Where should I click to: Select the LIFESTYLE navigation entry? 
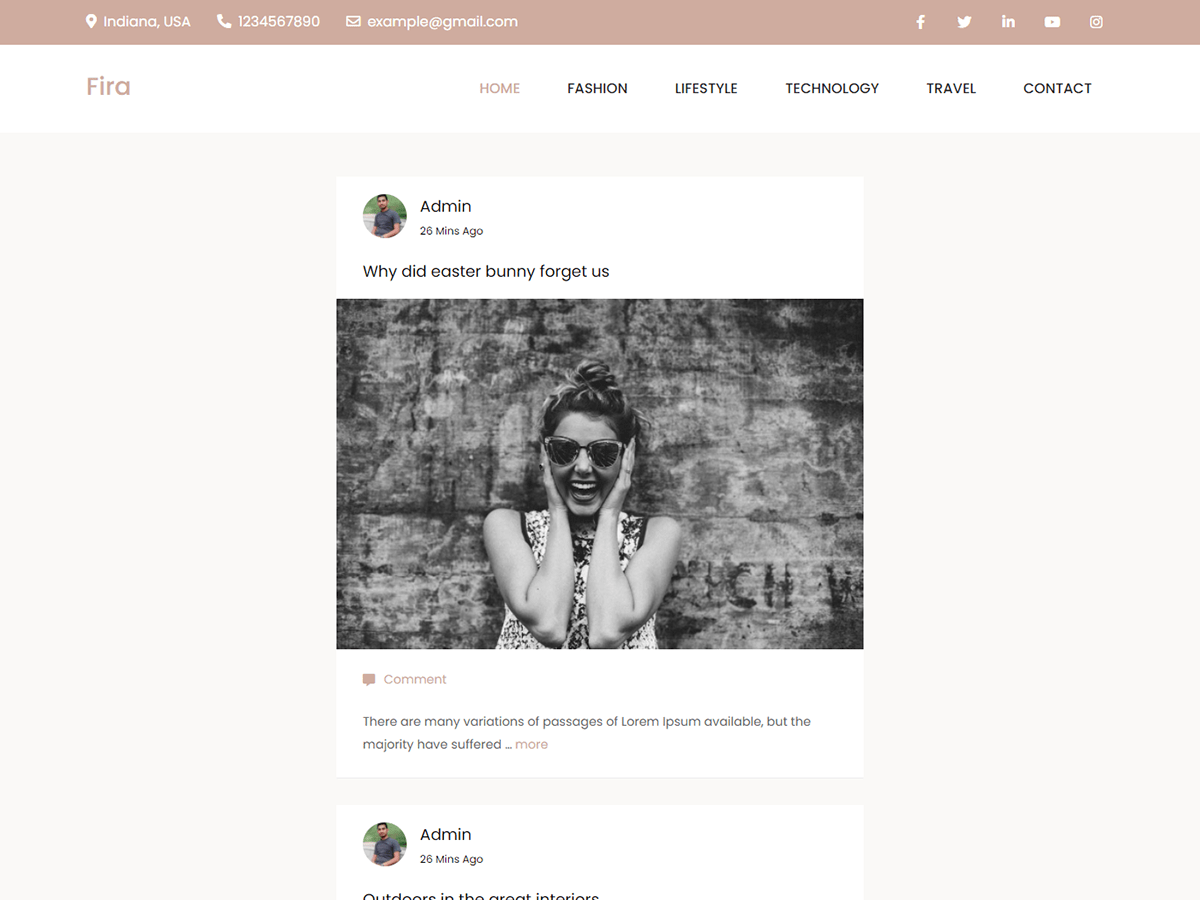pyautogui.click(x=706, y=88)
